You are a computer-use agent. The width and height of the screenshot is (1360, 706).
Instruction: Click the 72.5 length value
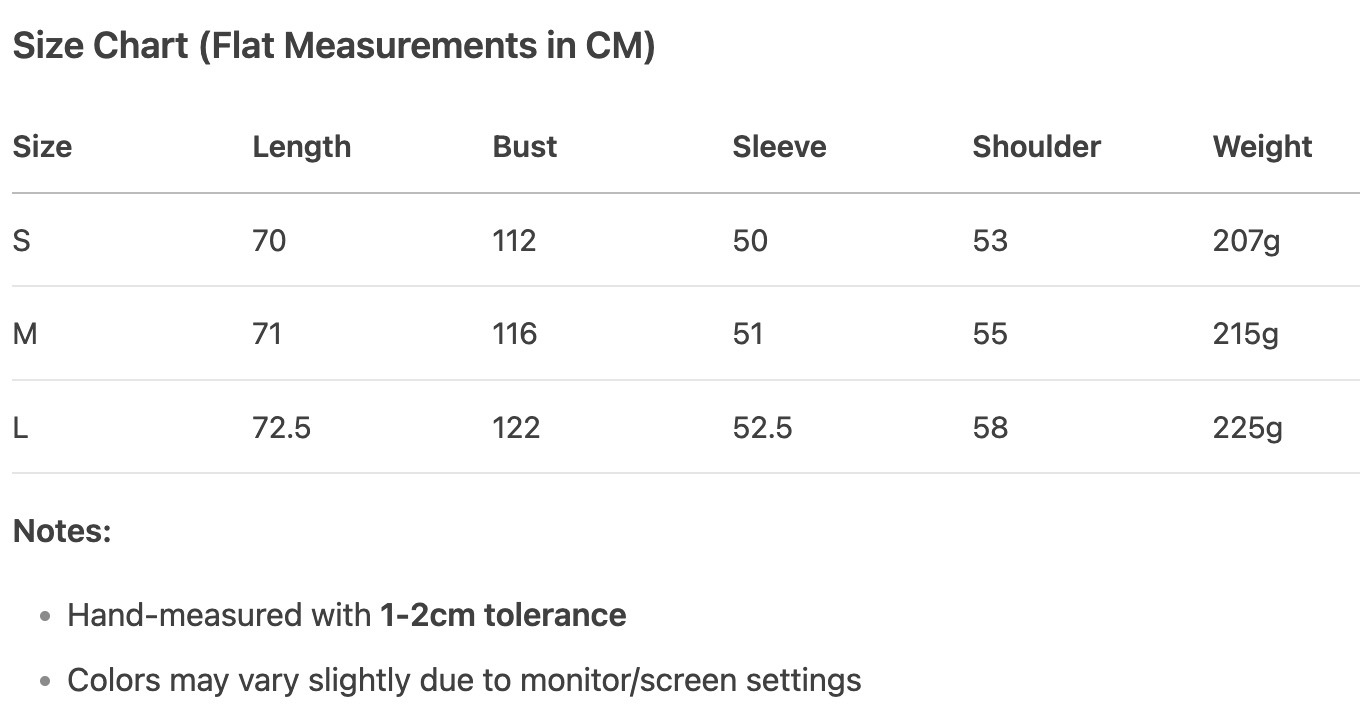[x=281, y=428]
